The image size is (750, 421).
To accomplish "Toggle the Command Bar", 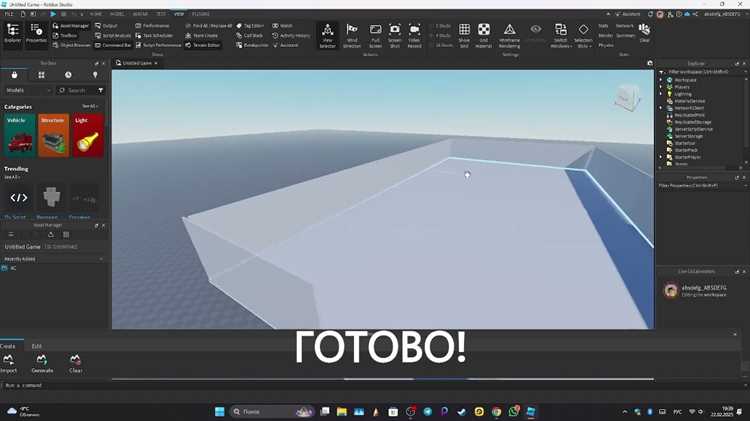I will pyautogui.click(x=113, y=45).
